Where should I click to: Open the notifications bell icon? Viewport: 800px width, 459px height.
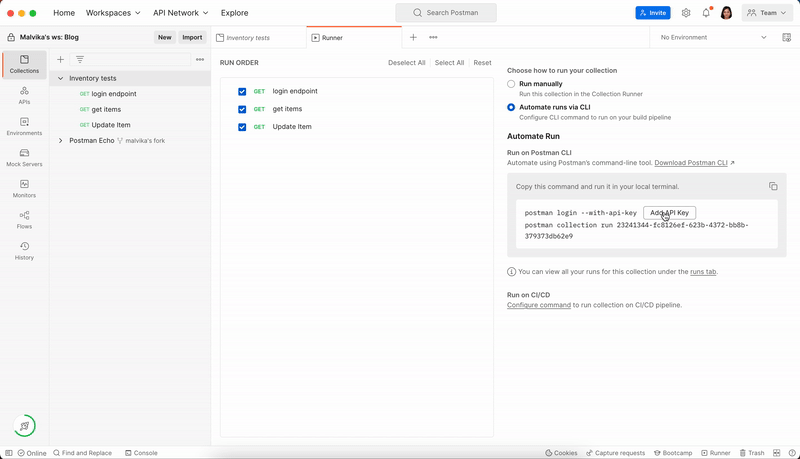coord(706,13)
